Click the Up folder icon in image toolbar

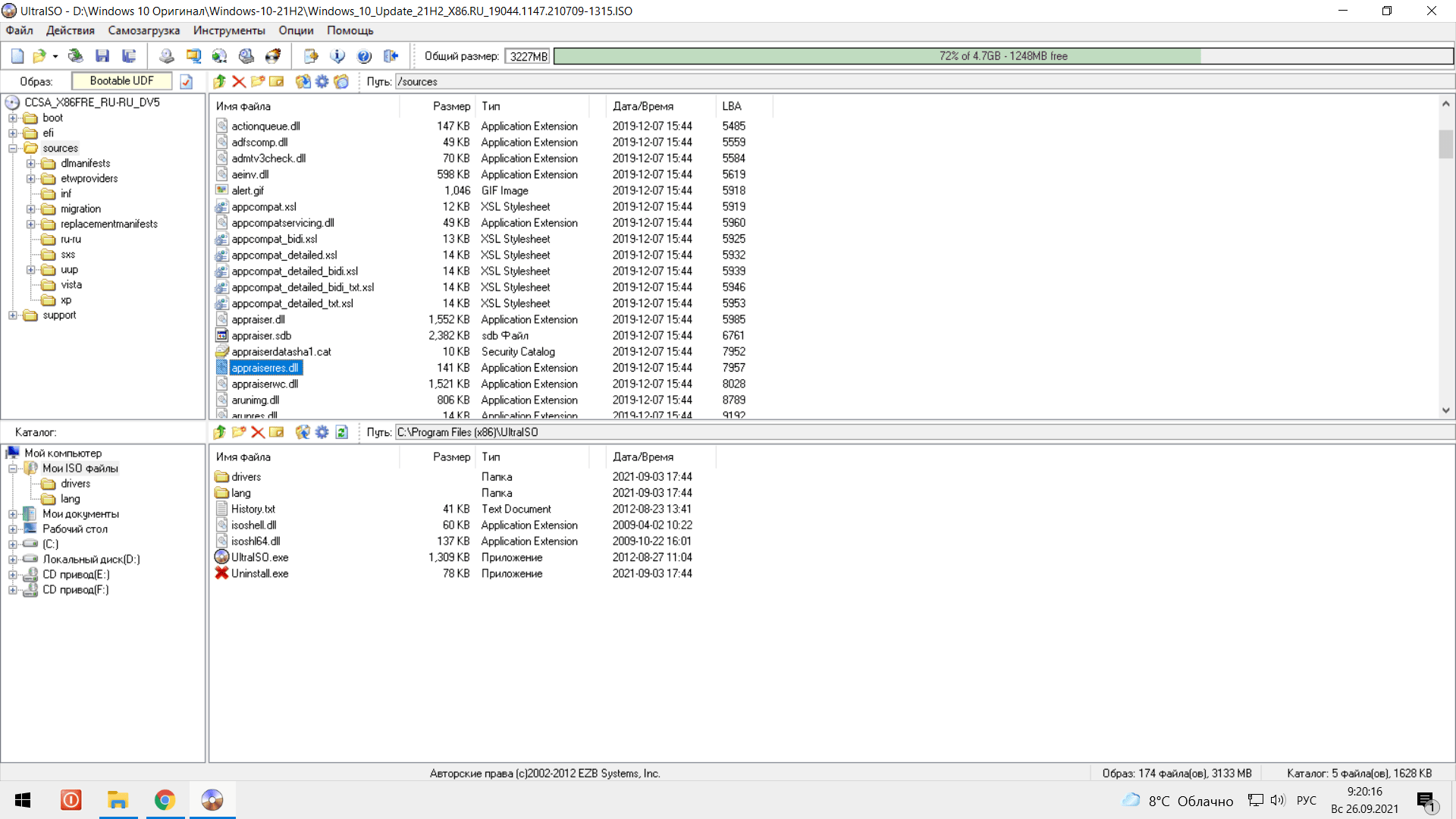[x=220, y=81]
